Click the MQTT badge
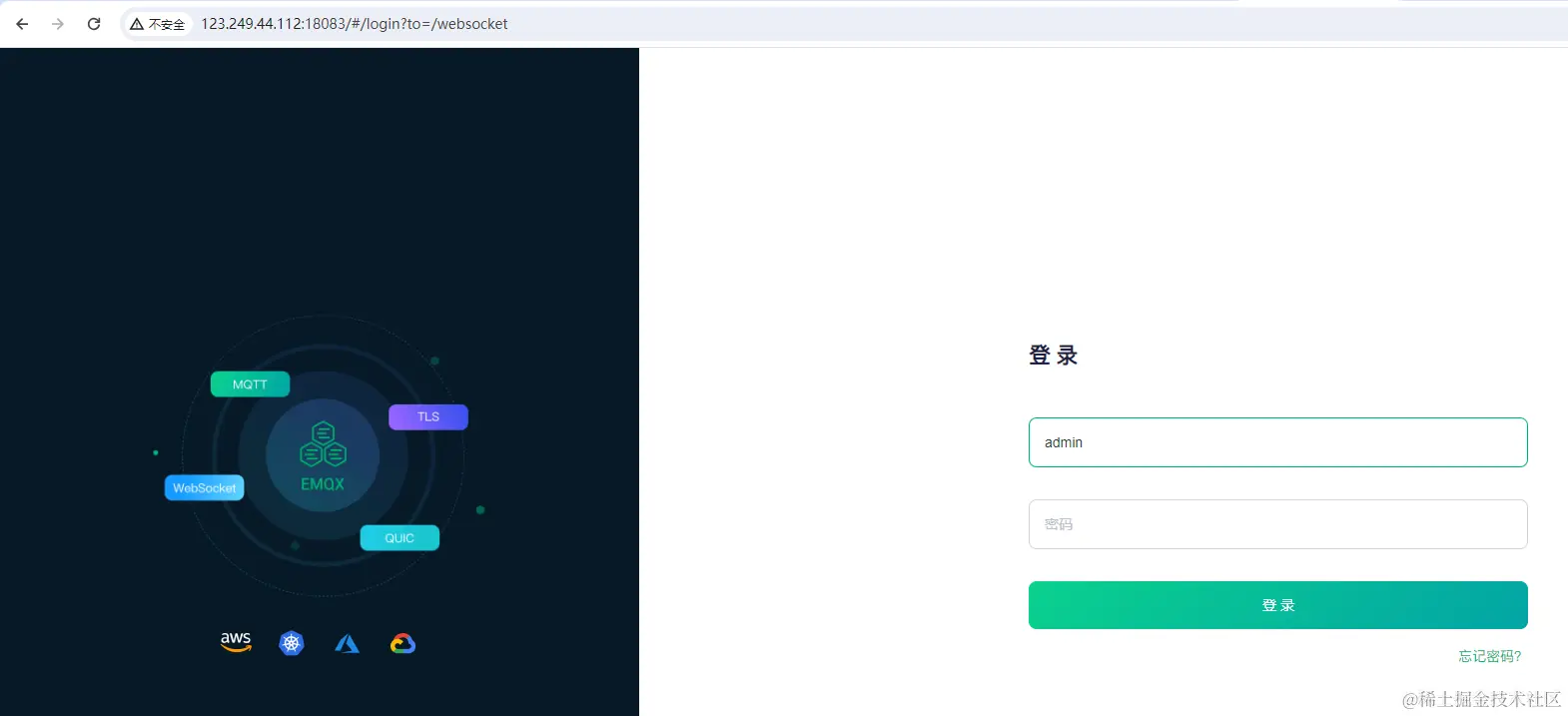Screen dimensions: 1568x716 click(x=250, y=384)
